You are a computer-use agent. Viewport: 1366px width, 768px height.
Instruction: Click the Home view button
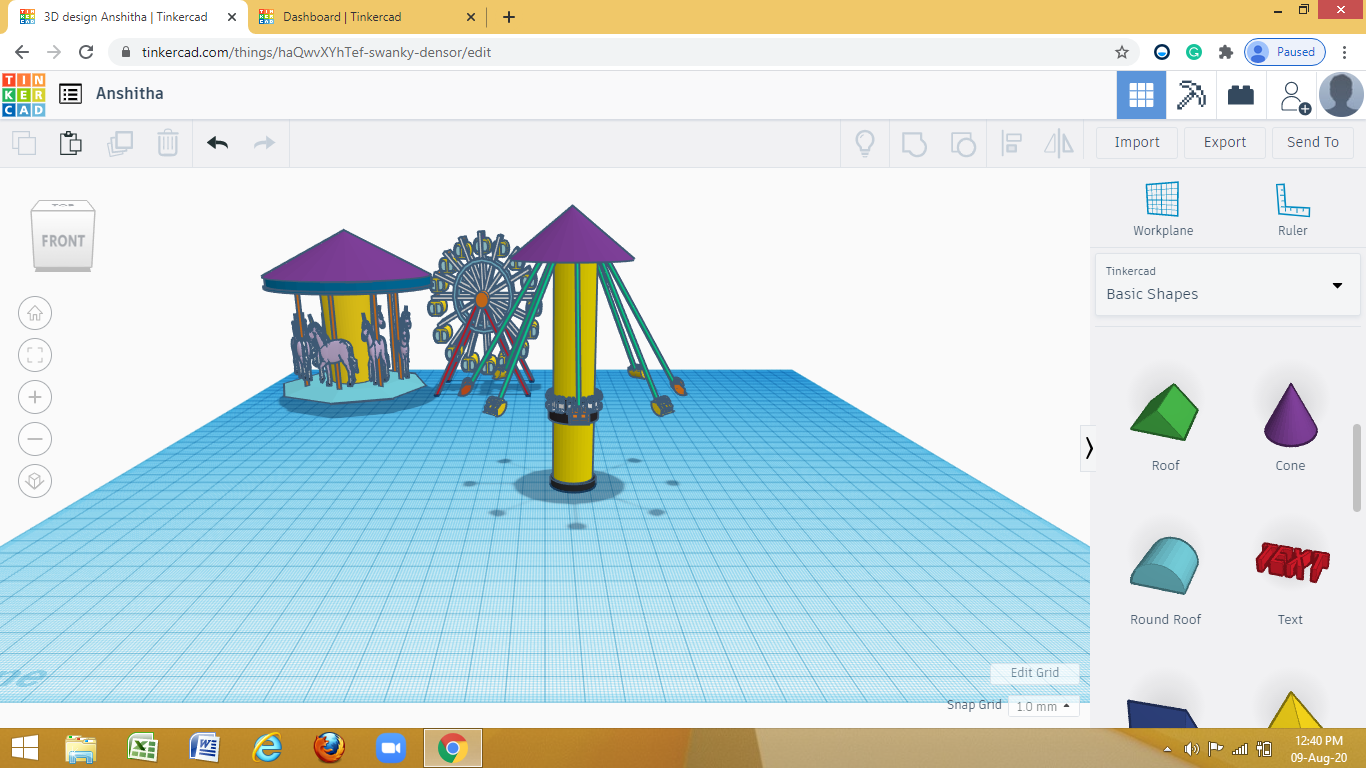pyautogui.click(x=35, y=313)
